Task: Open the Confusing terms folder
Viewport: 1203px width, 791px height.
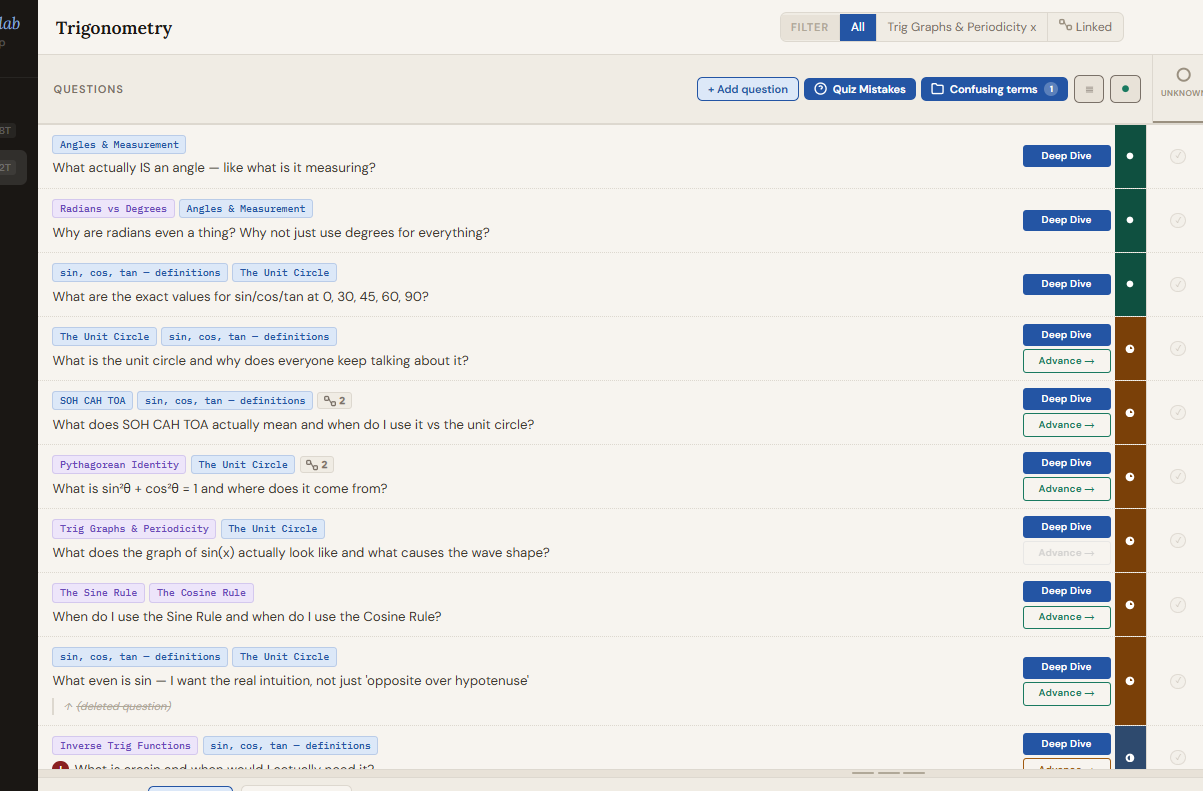Action: click(993, 89)
